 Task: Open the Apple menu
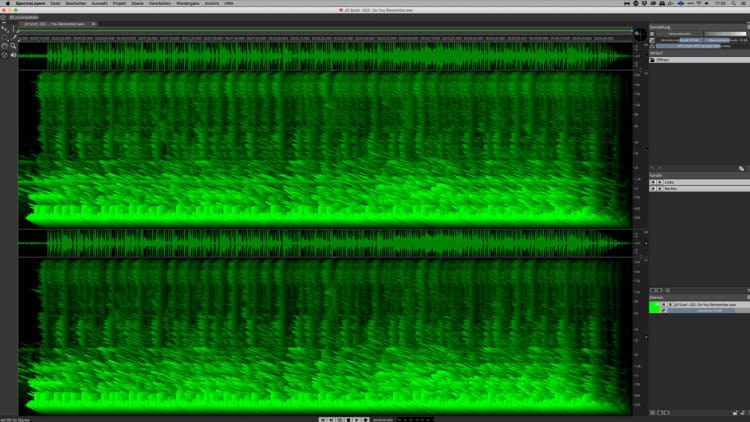pyautogui.click(x=7, y=3)
